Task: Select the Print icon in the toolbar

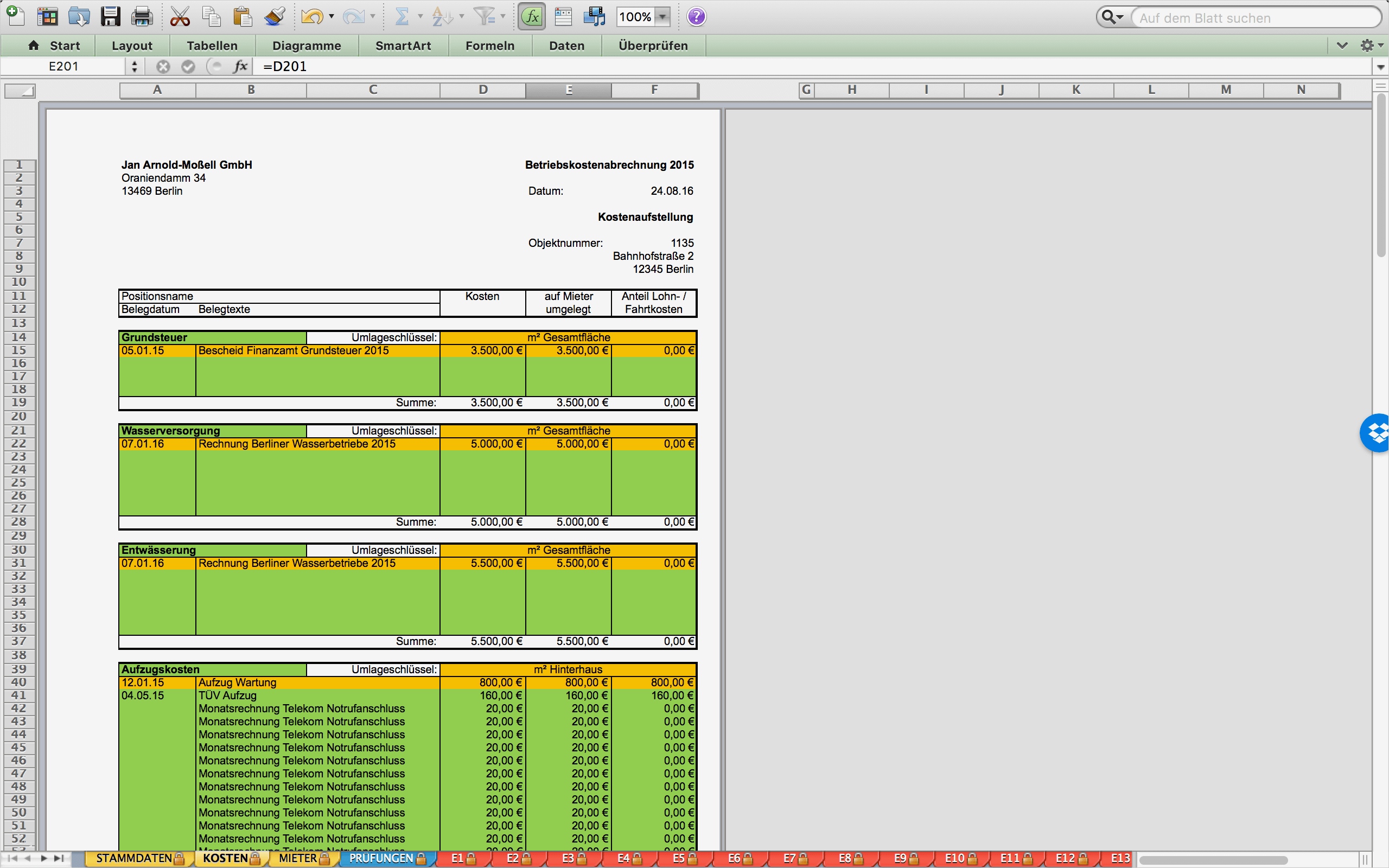Action: click(141, 17)
